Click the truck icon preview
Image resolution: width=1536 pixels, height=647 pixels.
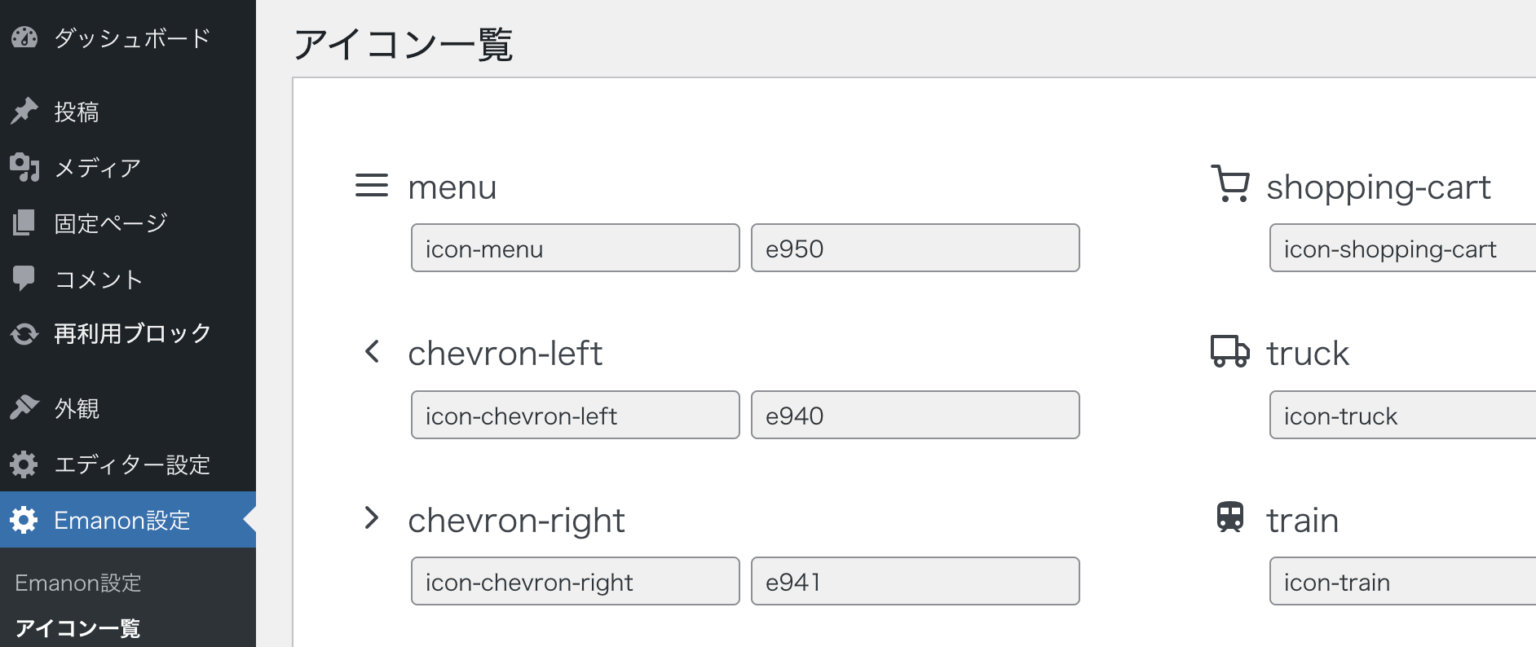click(x=1228, y=352)
